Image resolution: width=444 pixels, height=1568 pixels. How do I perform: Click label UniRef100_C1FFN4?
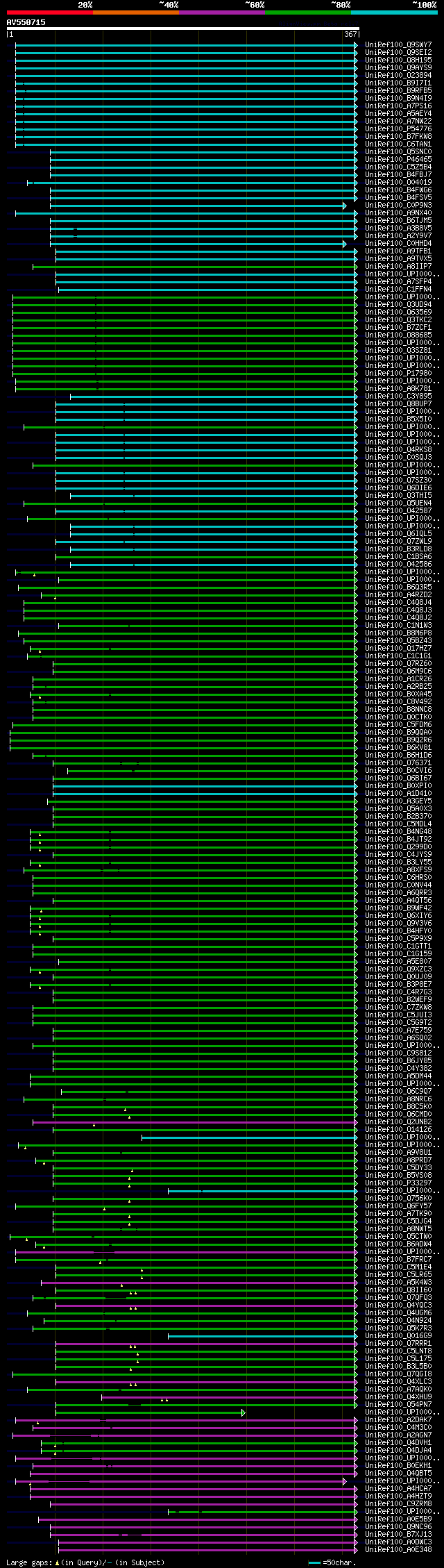coord(398,289)
